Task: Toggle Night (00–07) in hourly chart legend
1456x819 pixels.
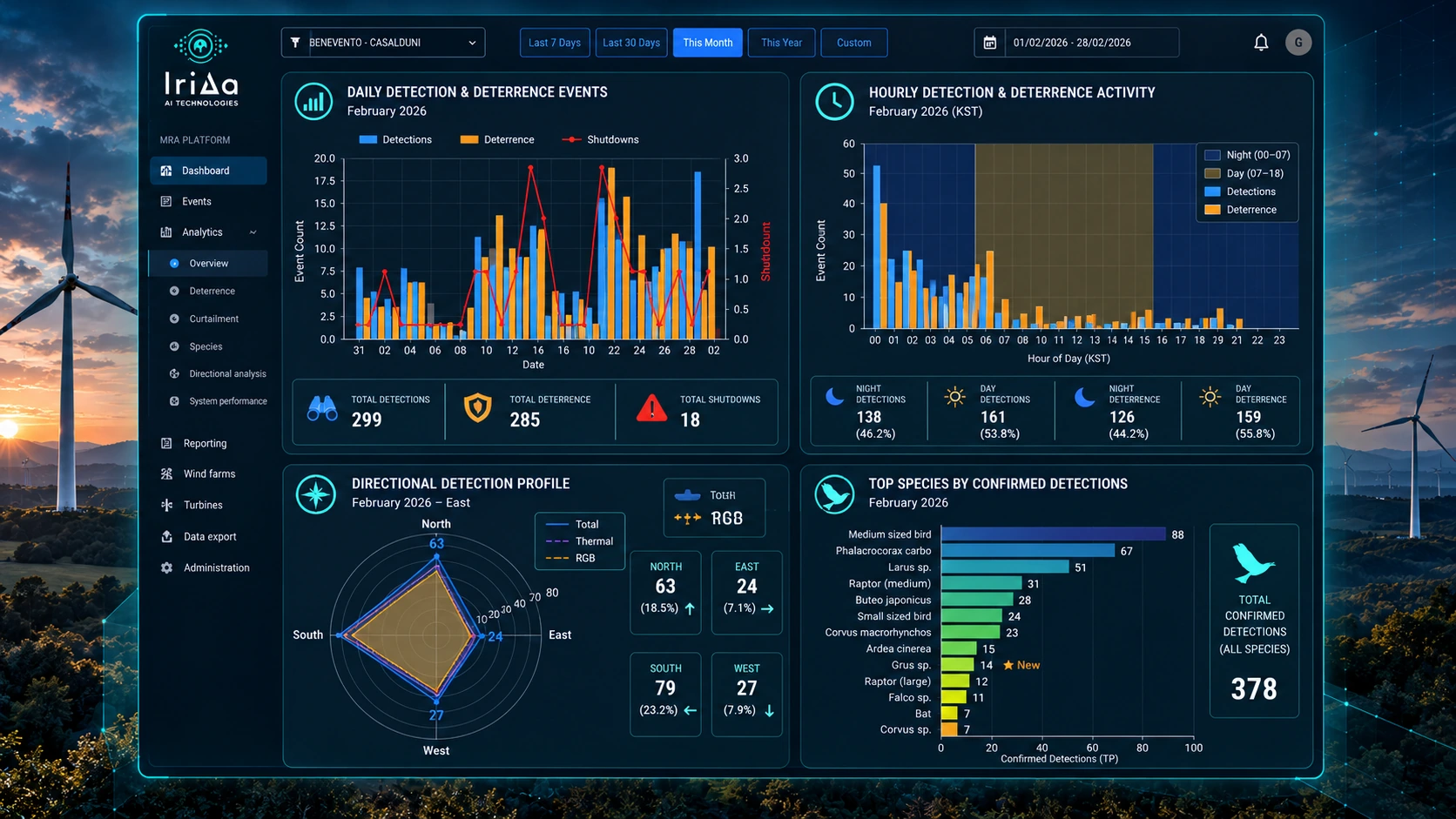Action: (x=1247, y=155)
